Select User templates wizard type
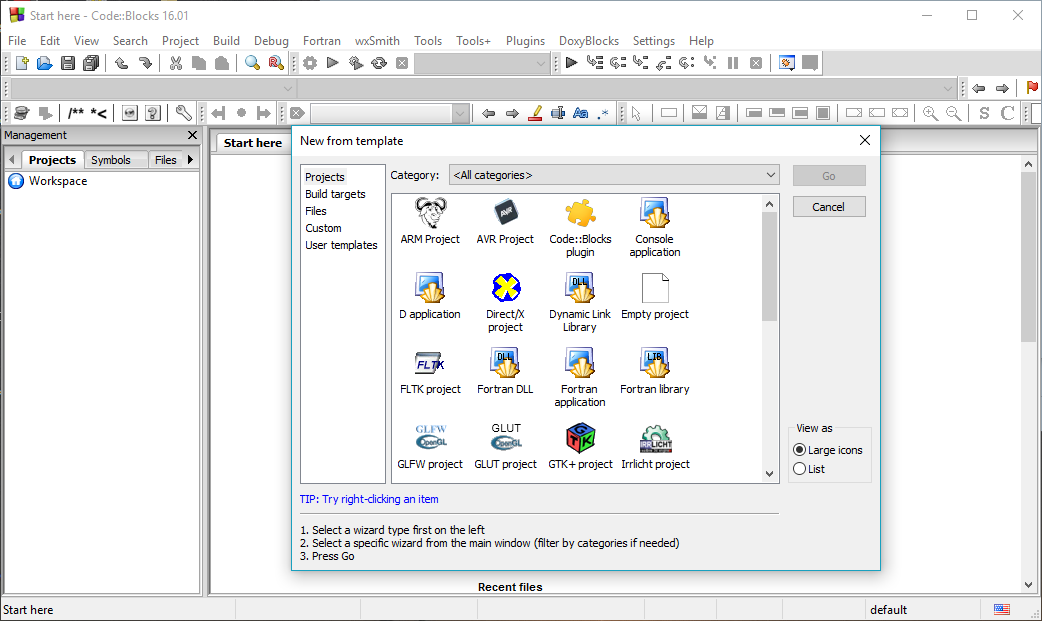The image size is (1042, 621). click(x=341, y=245)
